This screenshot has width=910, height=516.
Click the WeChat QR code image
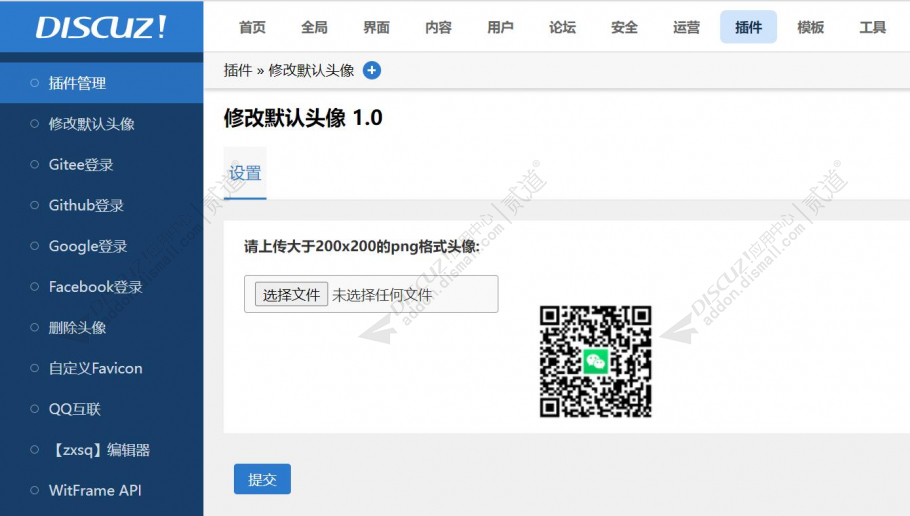tap(595, 361)
